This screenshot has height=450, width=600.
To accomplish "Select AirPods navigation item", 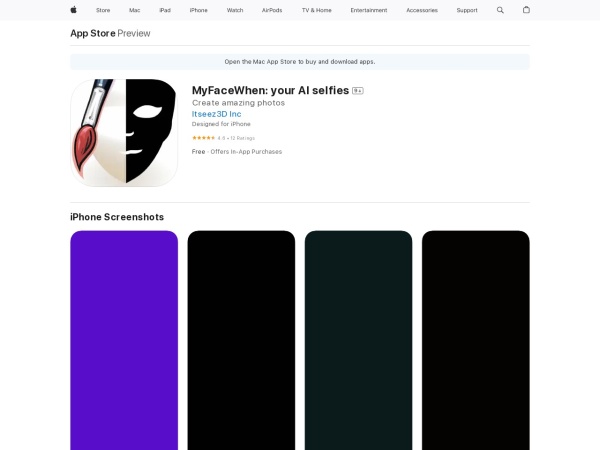I will click(x=272, y=10).
